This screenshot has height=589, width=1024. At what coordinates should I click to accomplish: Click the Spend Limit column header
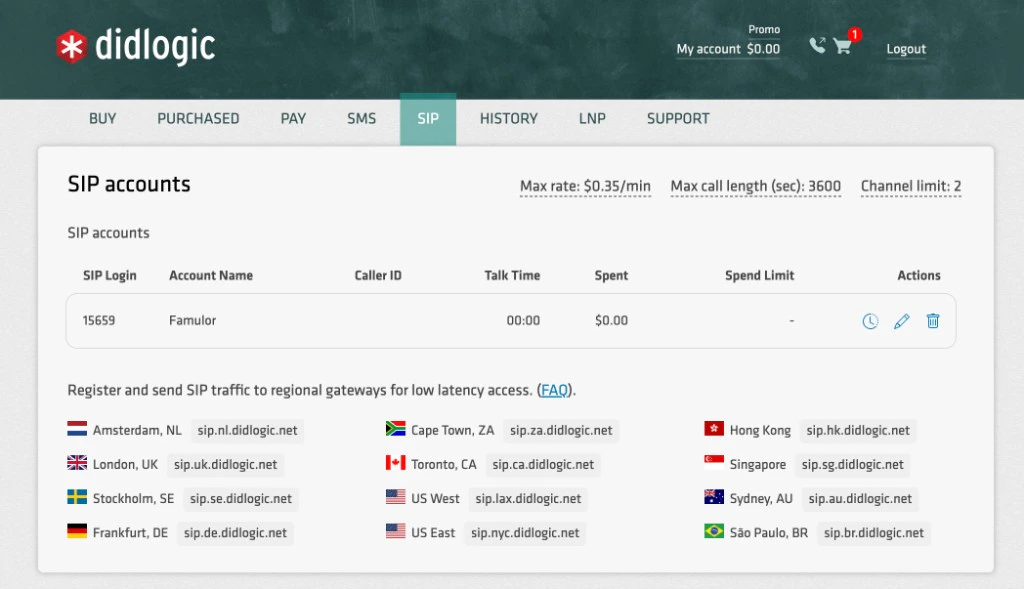[760, 276]
